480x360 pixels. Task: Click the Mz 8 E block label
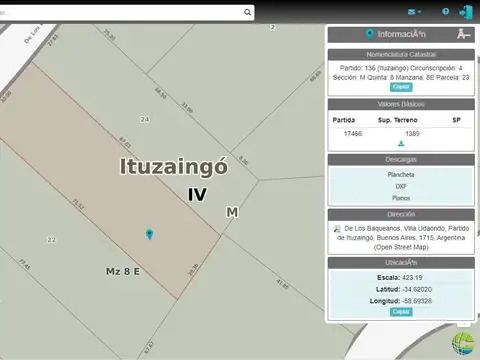pyautogui.click(x=123, y=271)
